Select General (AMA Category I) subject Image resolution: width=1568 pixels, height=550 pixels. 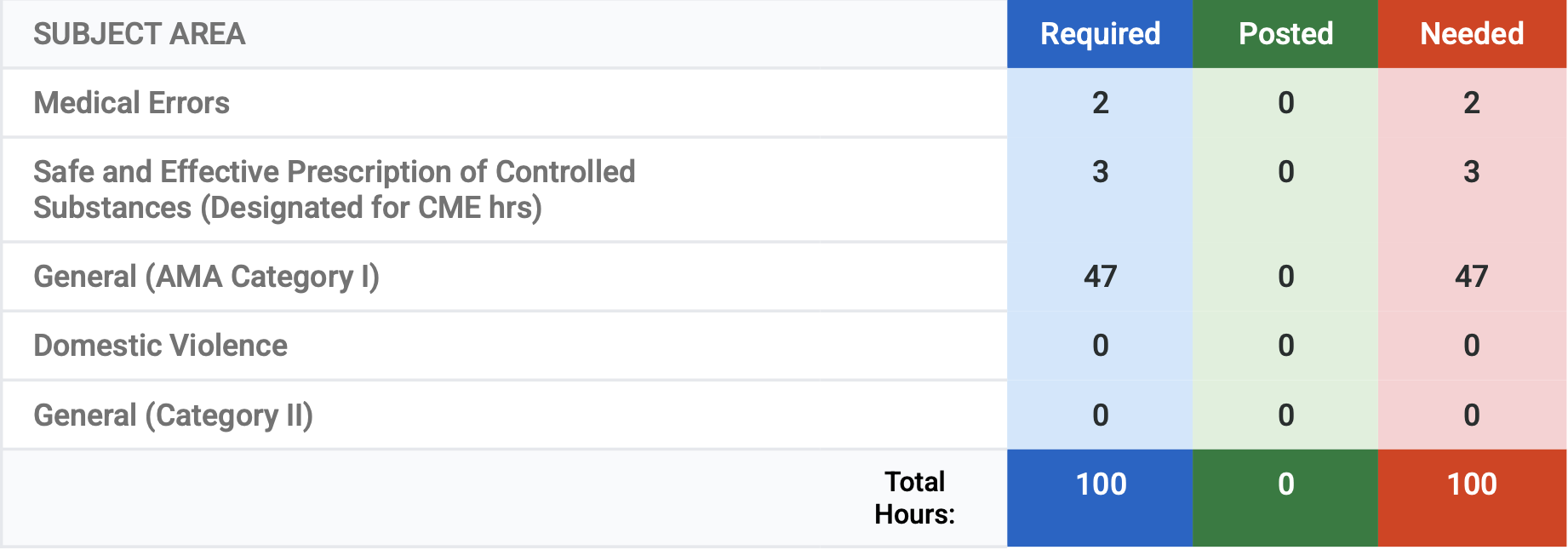pos(206,277)
